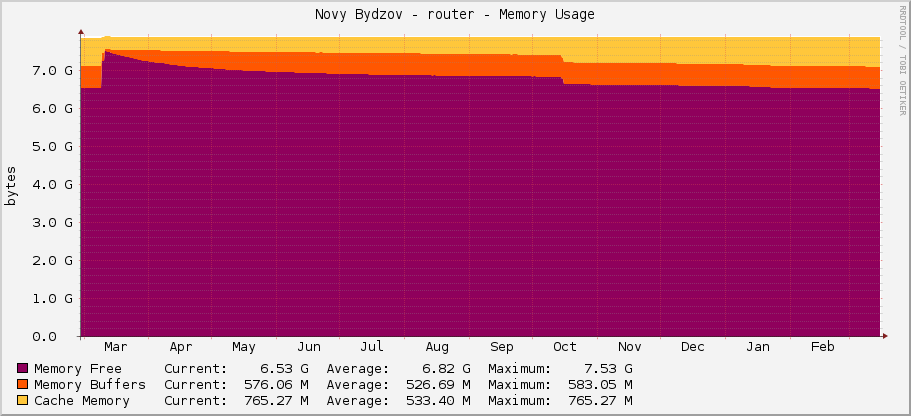Click the 'Jan' label on the time axis
The image size is (911, 416).
[x=758, y=347]
